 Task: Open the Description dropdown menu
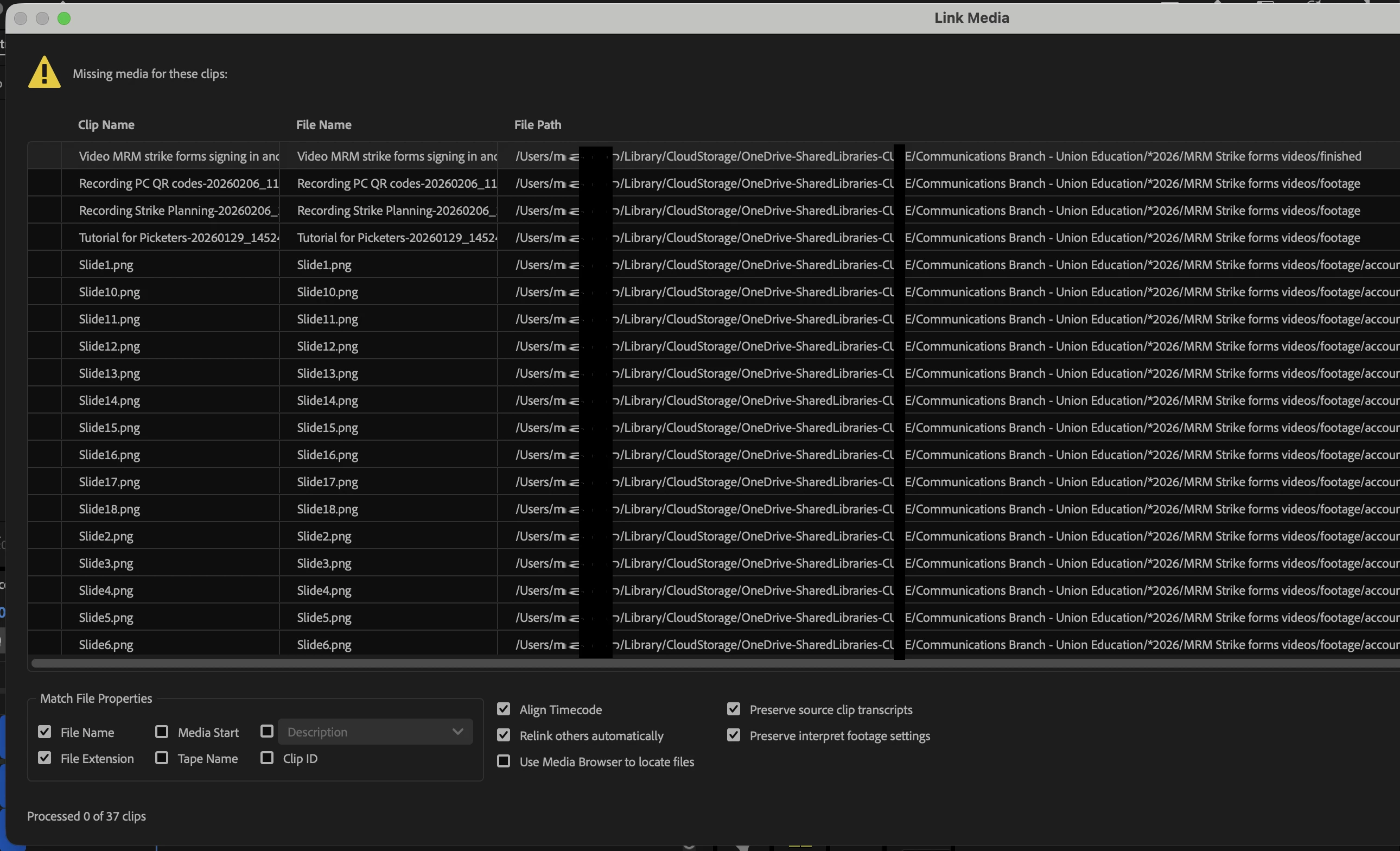(375, 732)
